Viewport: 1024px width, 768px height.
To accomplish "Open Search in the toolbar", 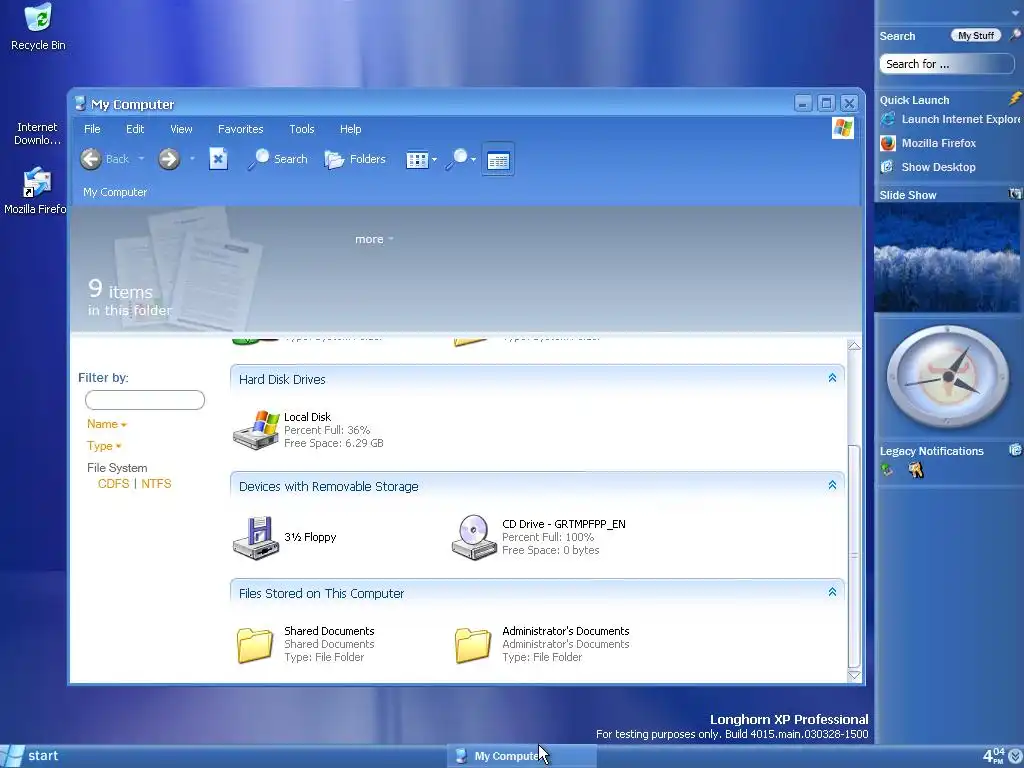I will (278, 159).
